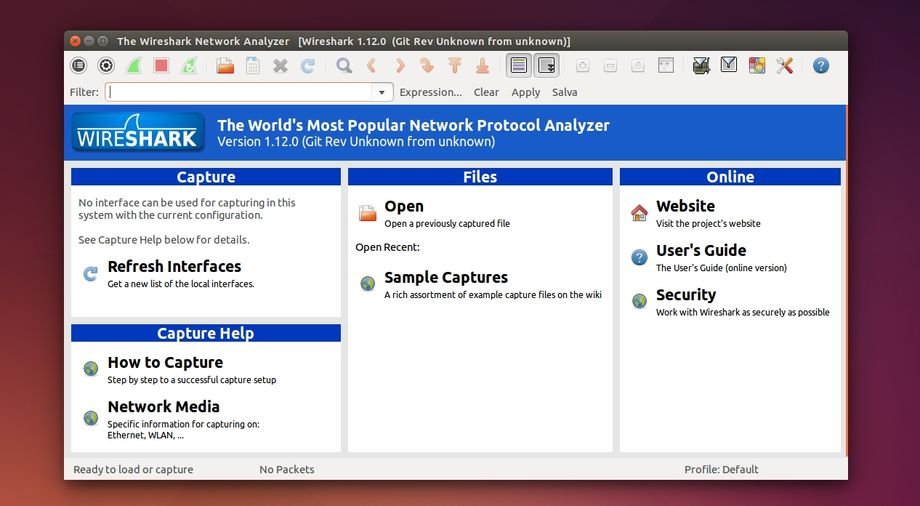Toggle packet colorize button in toolbar
The height and width of the screenshot is (506, 920).
pyautogui.click(x=518, y=66)
